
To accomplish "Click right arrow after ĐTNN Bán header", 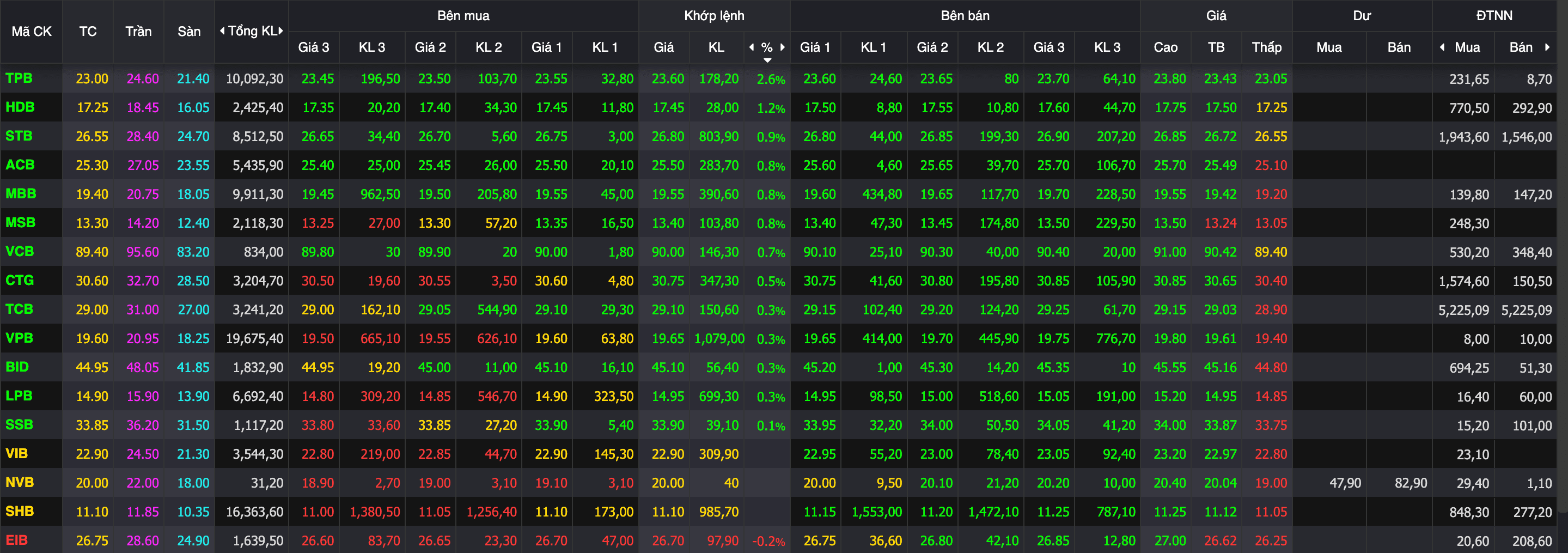I will click(x=1547, y=47).
